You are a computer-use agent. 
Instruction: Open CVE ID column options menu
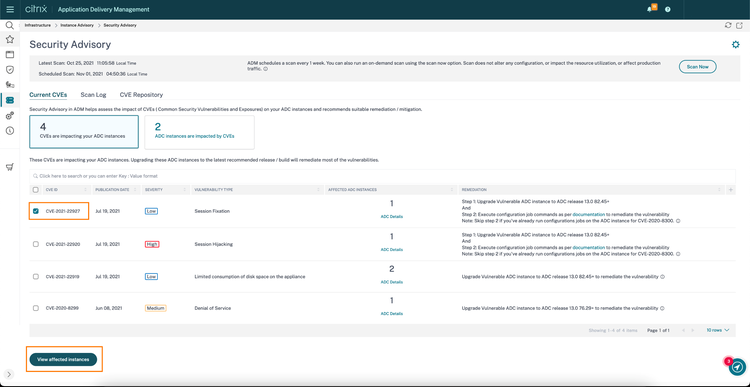[x=86, y=190]
